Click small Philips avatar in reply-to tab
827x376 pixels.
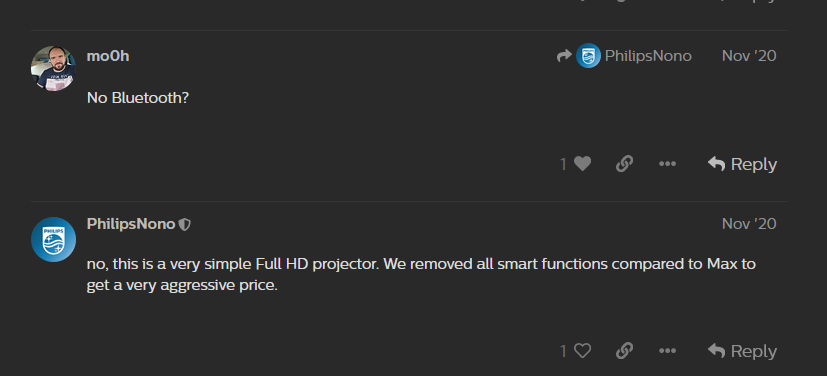coord(588,55)
